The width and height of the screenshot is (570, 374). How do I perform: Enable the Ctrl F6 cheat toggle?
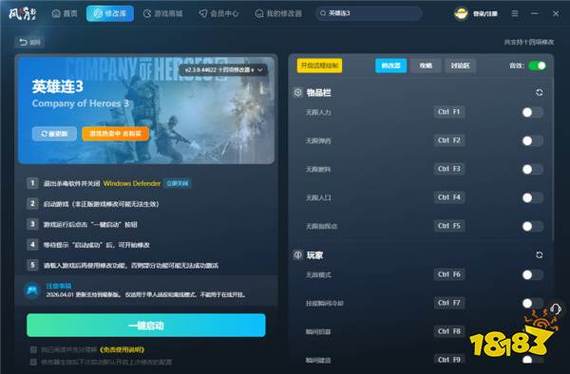[533, 275]
